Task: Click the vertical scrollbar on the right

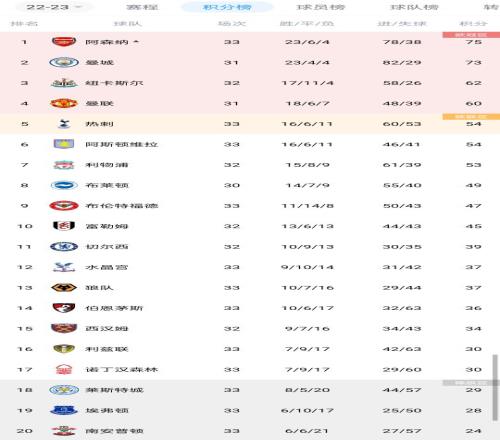Action: [495, 387]
